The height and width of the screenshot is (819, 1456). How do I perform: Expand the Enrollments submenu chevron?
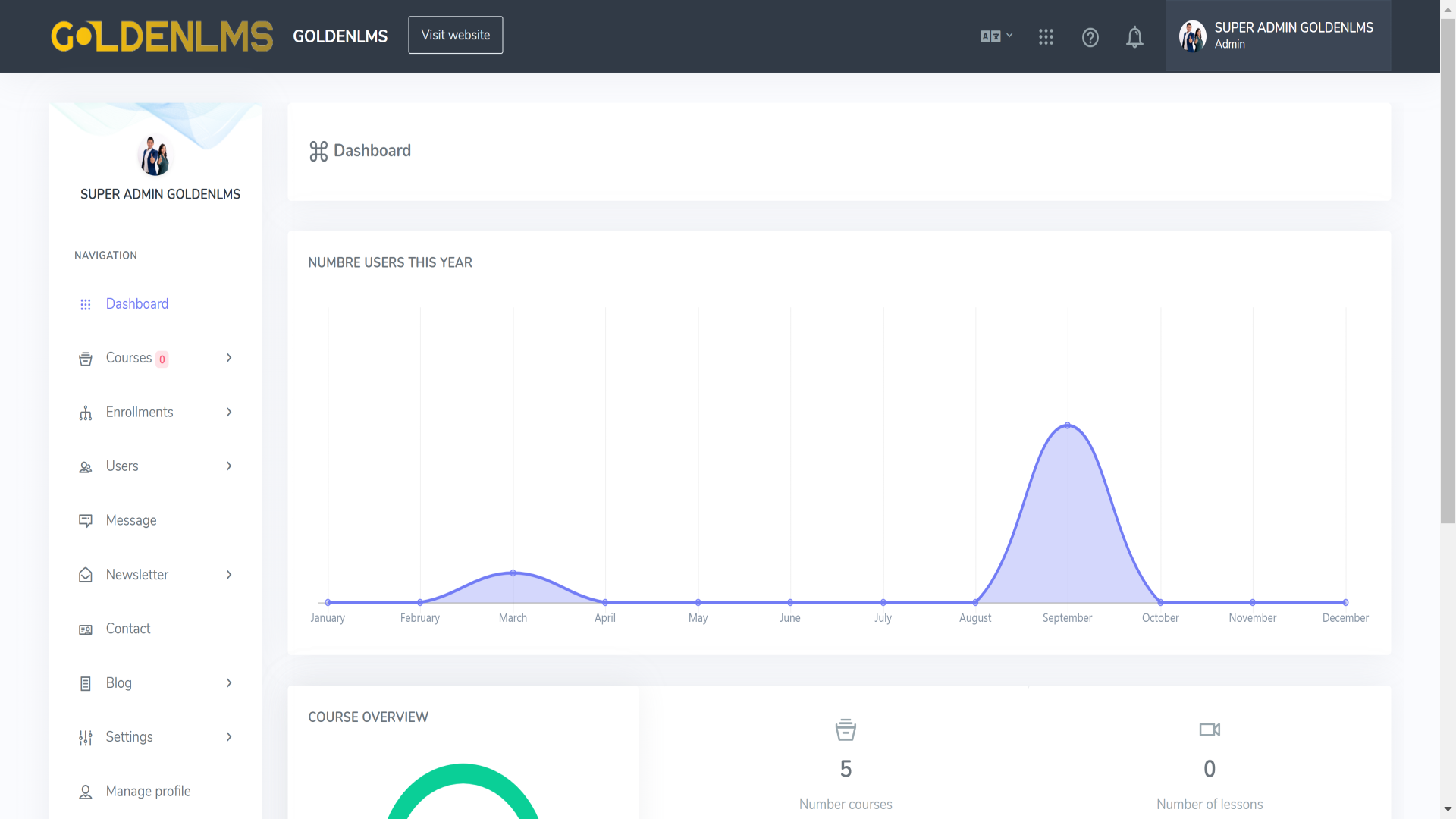[229, 413]
